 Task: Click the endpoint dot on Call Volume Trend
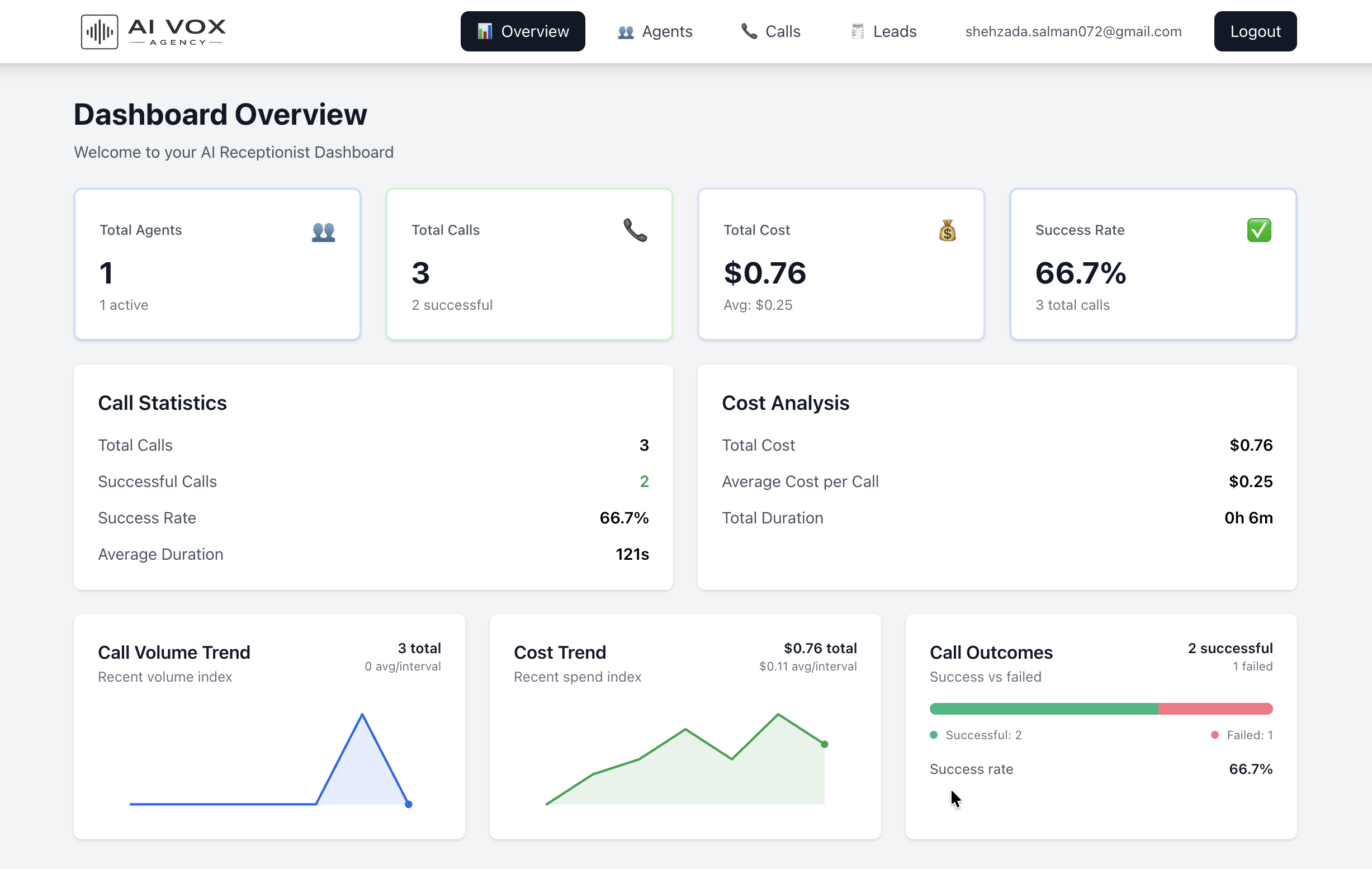point(409,805)
